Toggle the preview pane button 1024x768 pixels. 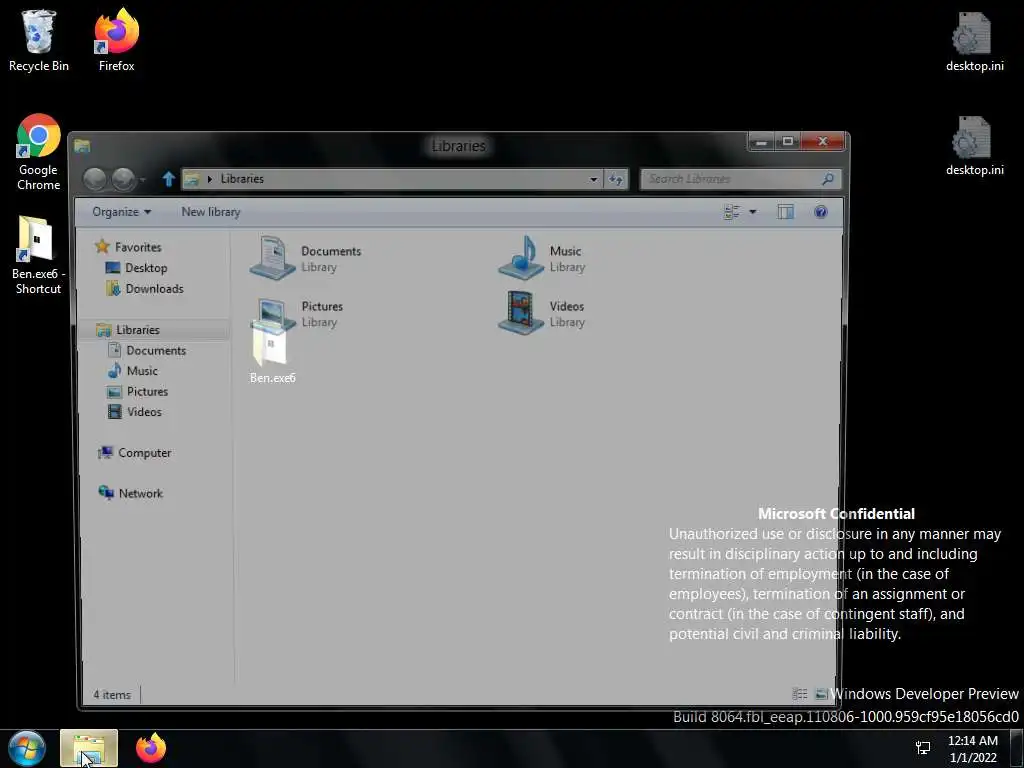(786, 212)
